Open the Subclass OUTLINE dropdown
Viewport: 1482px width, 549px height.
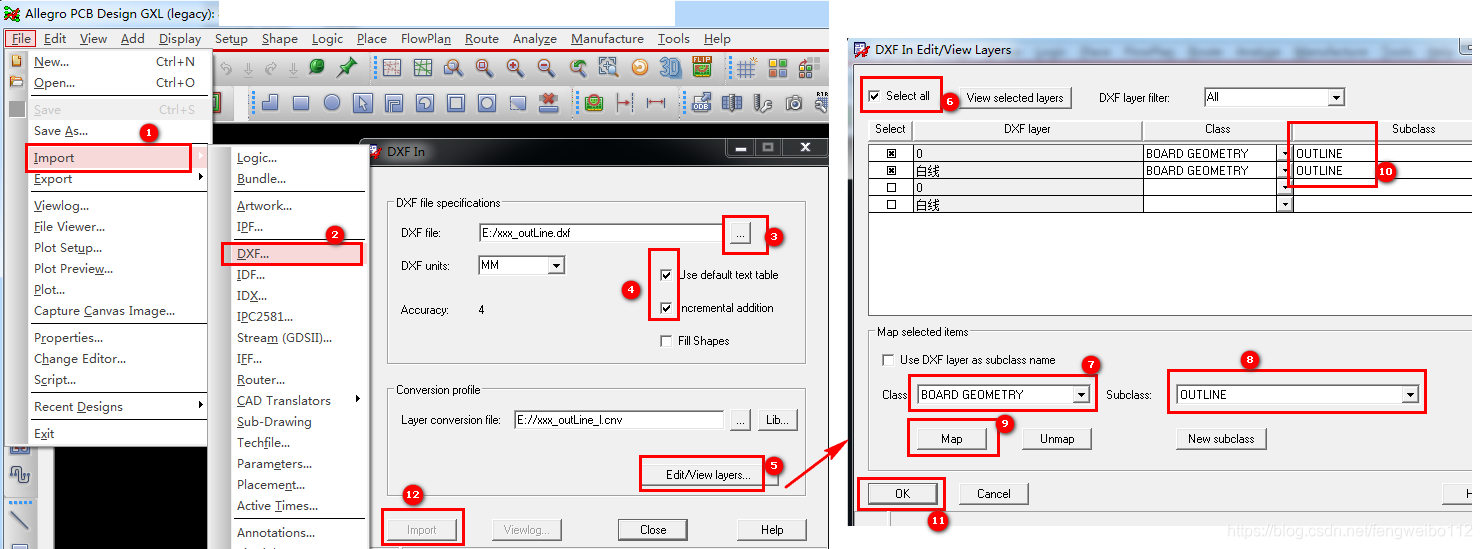[x=1410, y=395]
